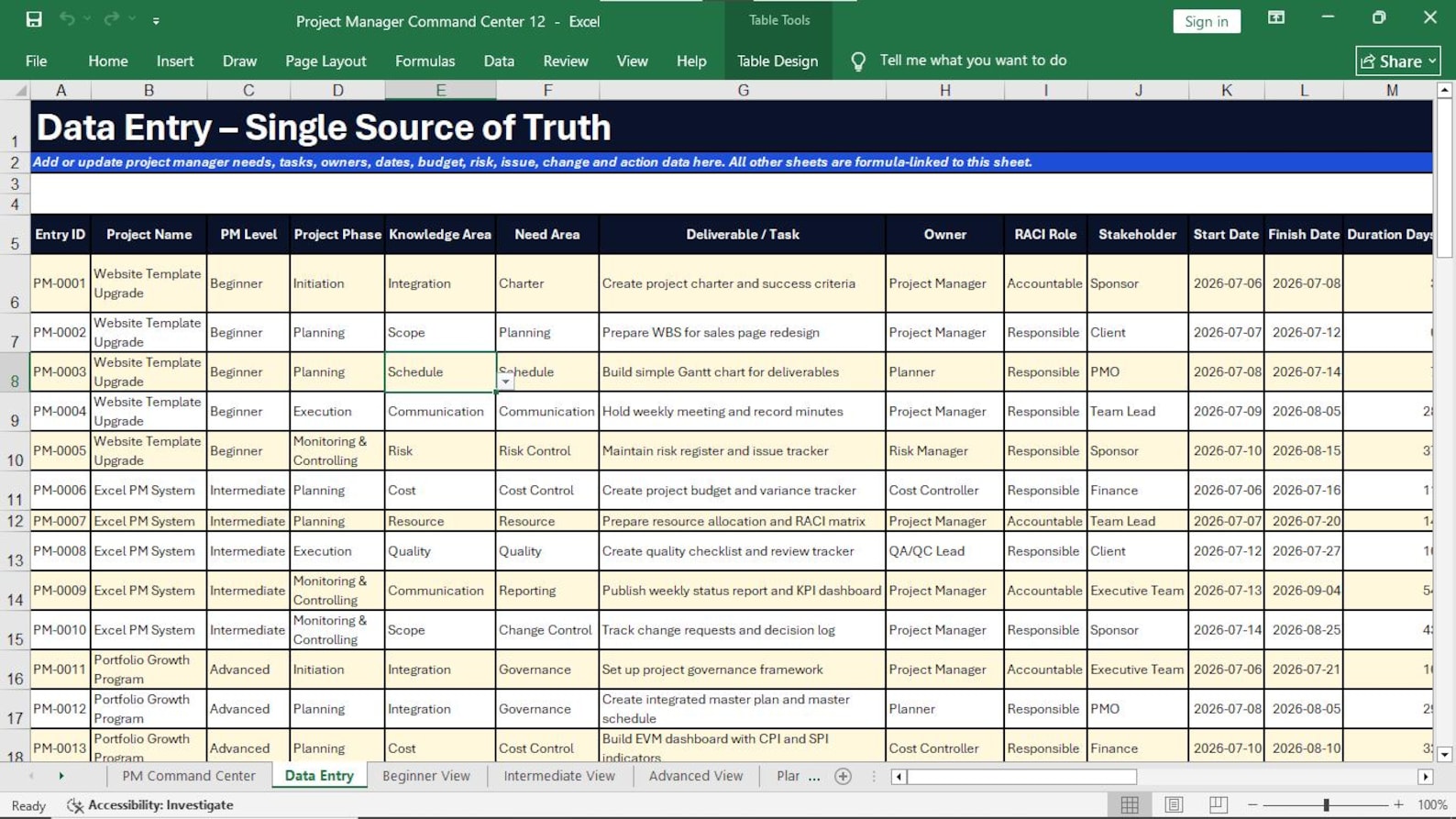Open the dropdown arrow on cell E8
The height and width of the screenshot is (819, 1456).
505,382
